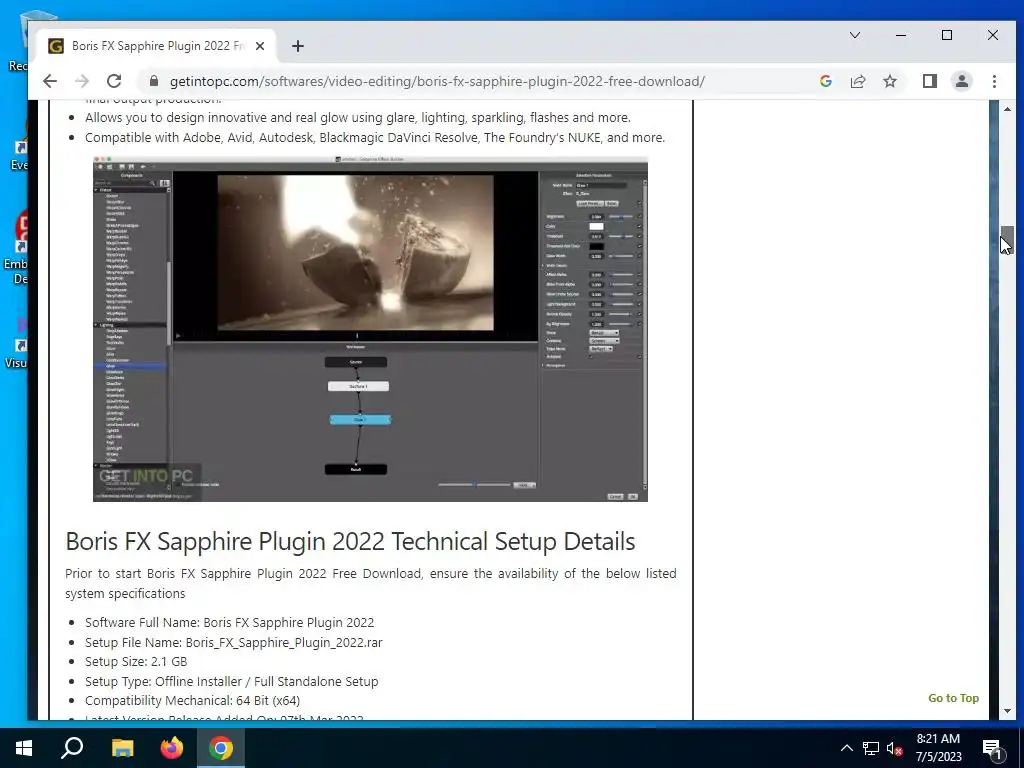Click the page scrollbar down arrow
The height and width of the screenshot is (768, 1024).
click(x=1007, y=711)
